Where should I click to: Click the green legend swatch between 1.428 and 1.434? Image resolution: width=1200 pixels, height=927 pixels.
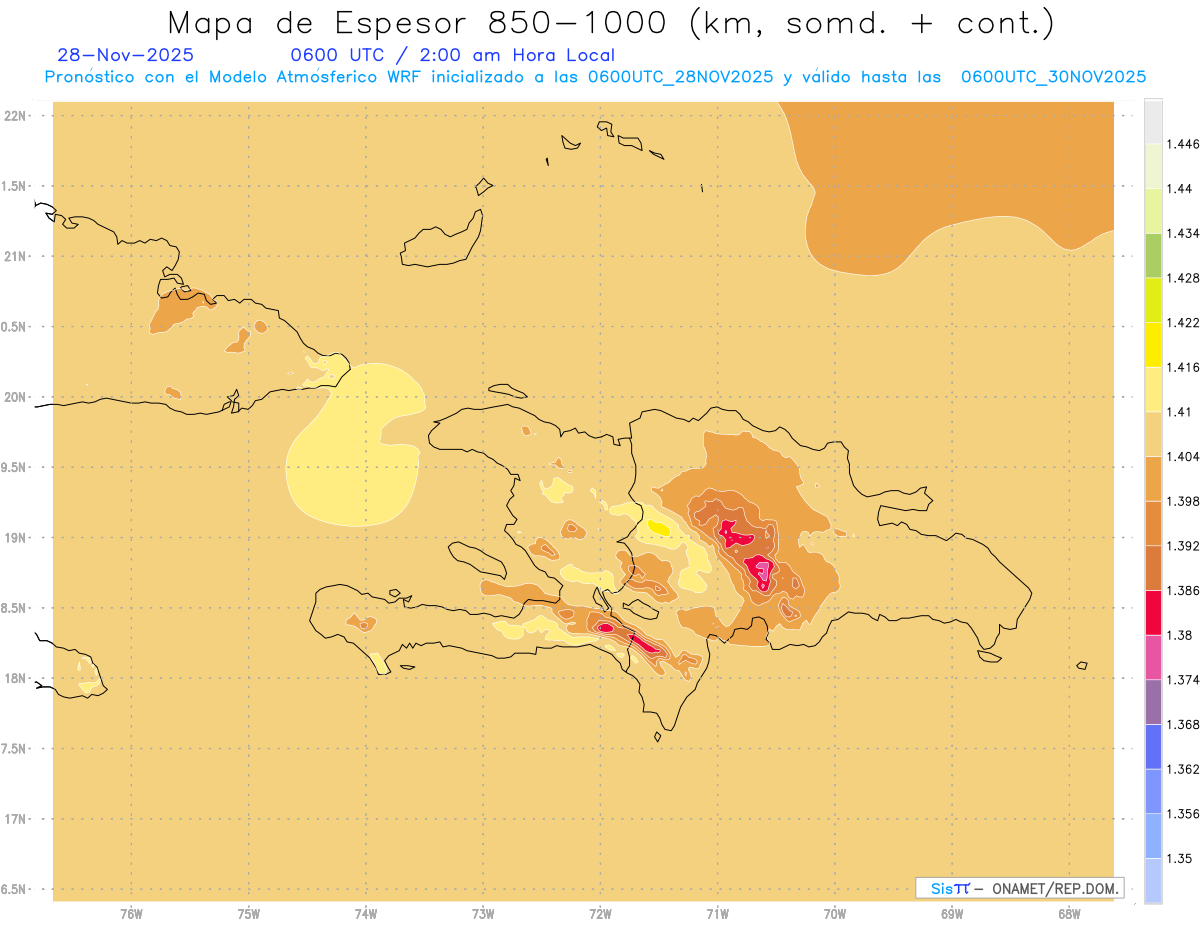click(x=1153, y=255)
